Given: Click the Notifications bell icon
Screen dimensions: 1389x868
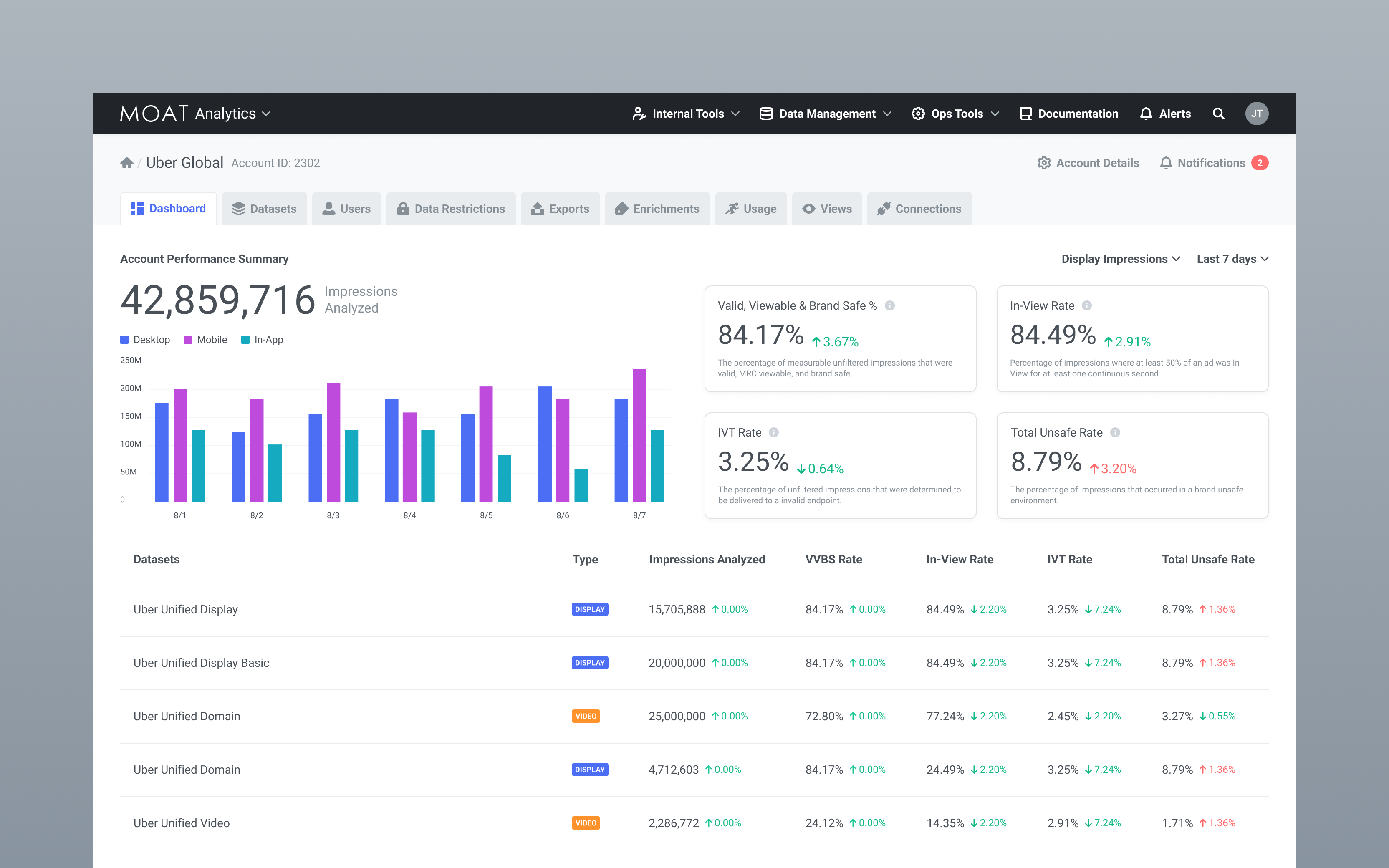Looking at the screenshot, I should coord(1166,163).
